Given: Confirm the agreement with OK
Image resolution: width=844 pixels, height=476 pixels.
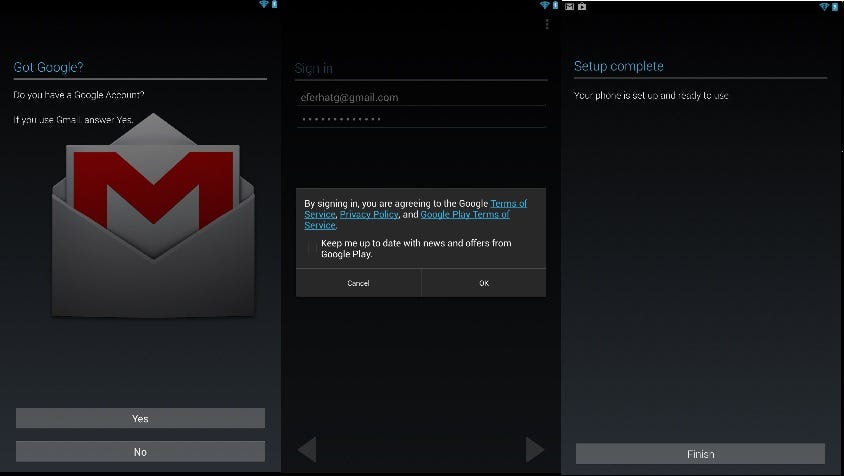Looking at the screenshot, I should click(x=484, y=283).
